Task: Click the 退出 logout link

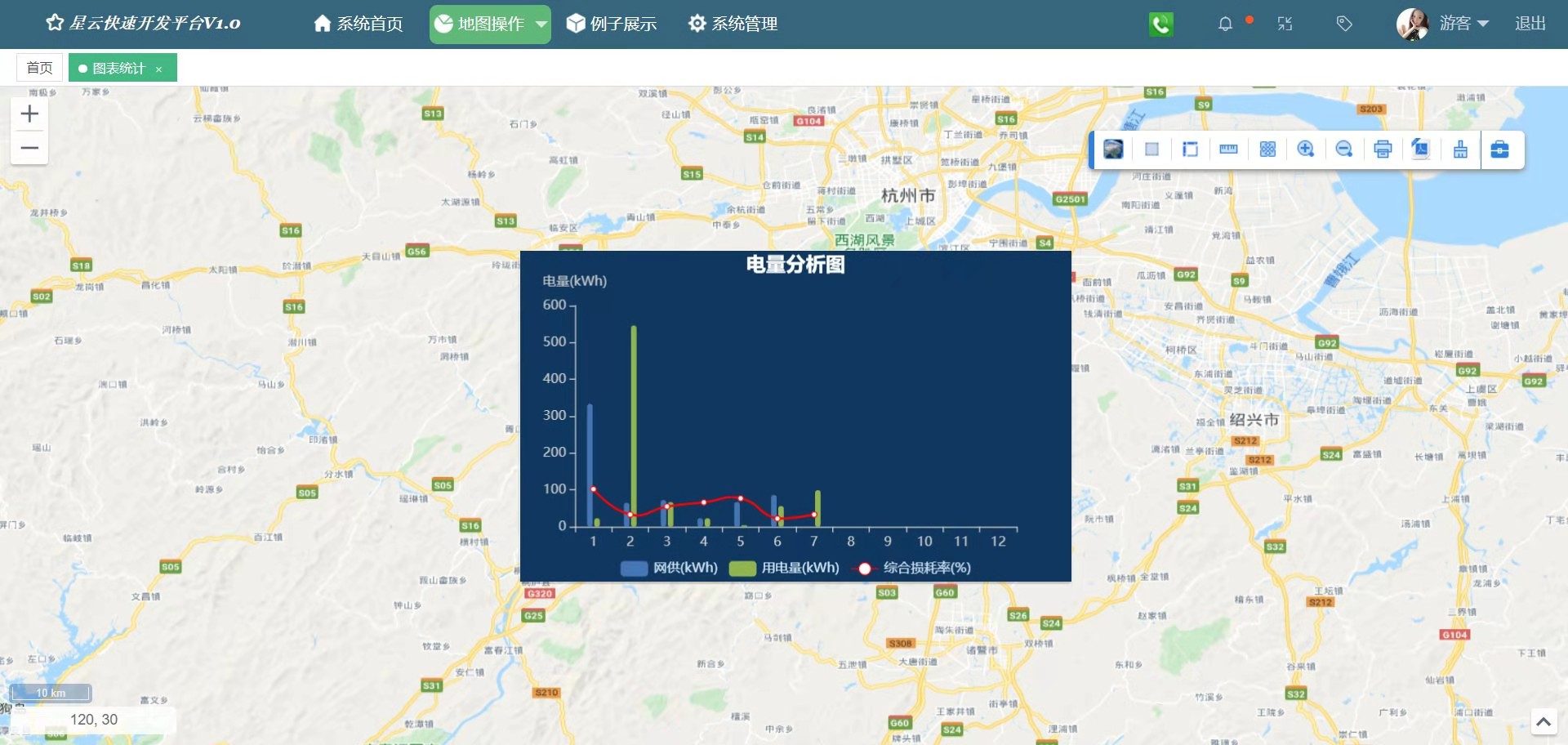Action: point(1529,24)
